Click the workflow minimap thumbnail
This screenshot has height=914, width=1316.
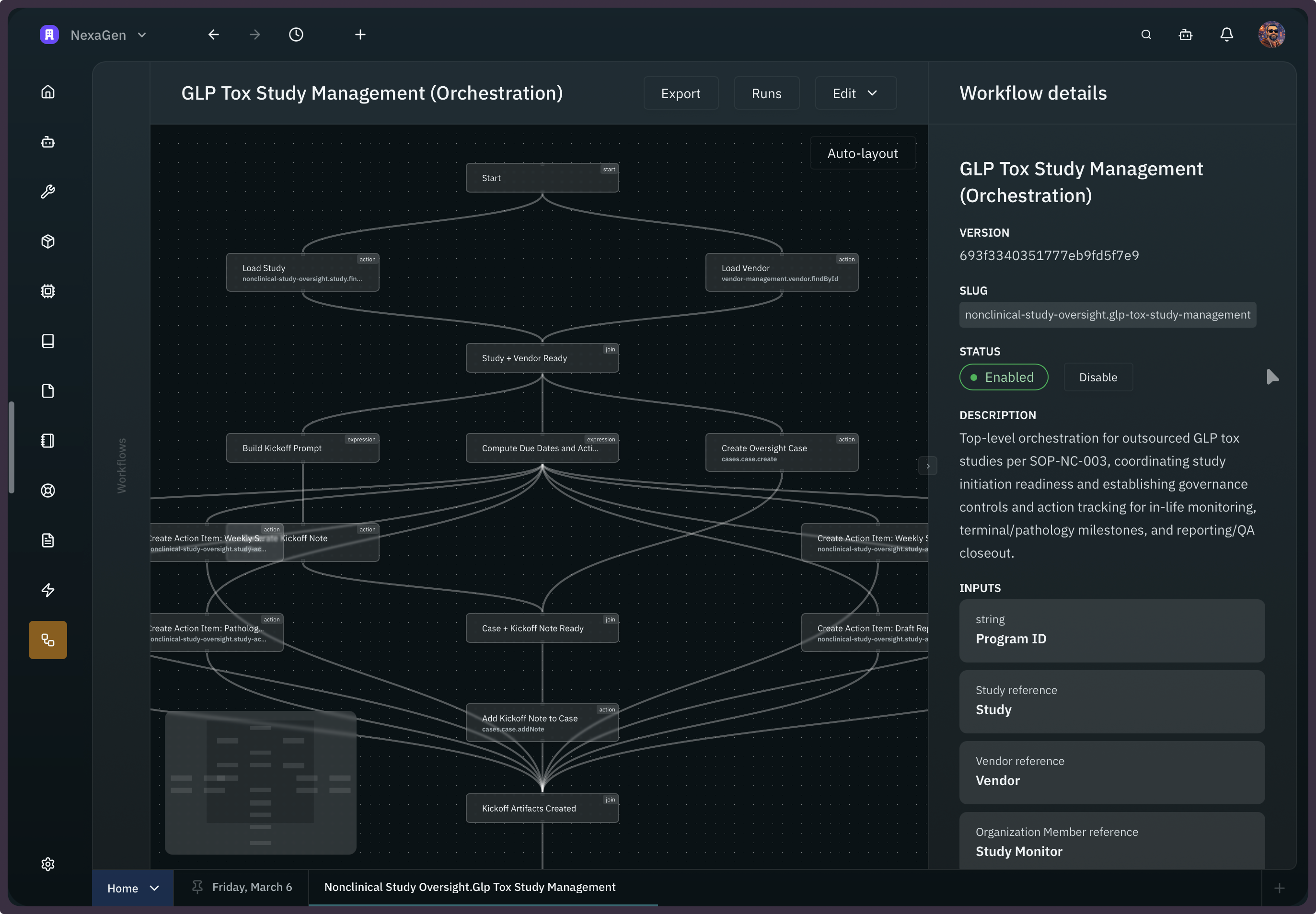click(x=260, y=782)
